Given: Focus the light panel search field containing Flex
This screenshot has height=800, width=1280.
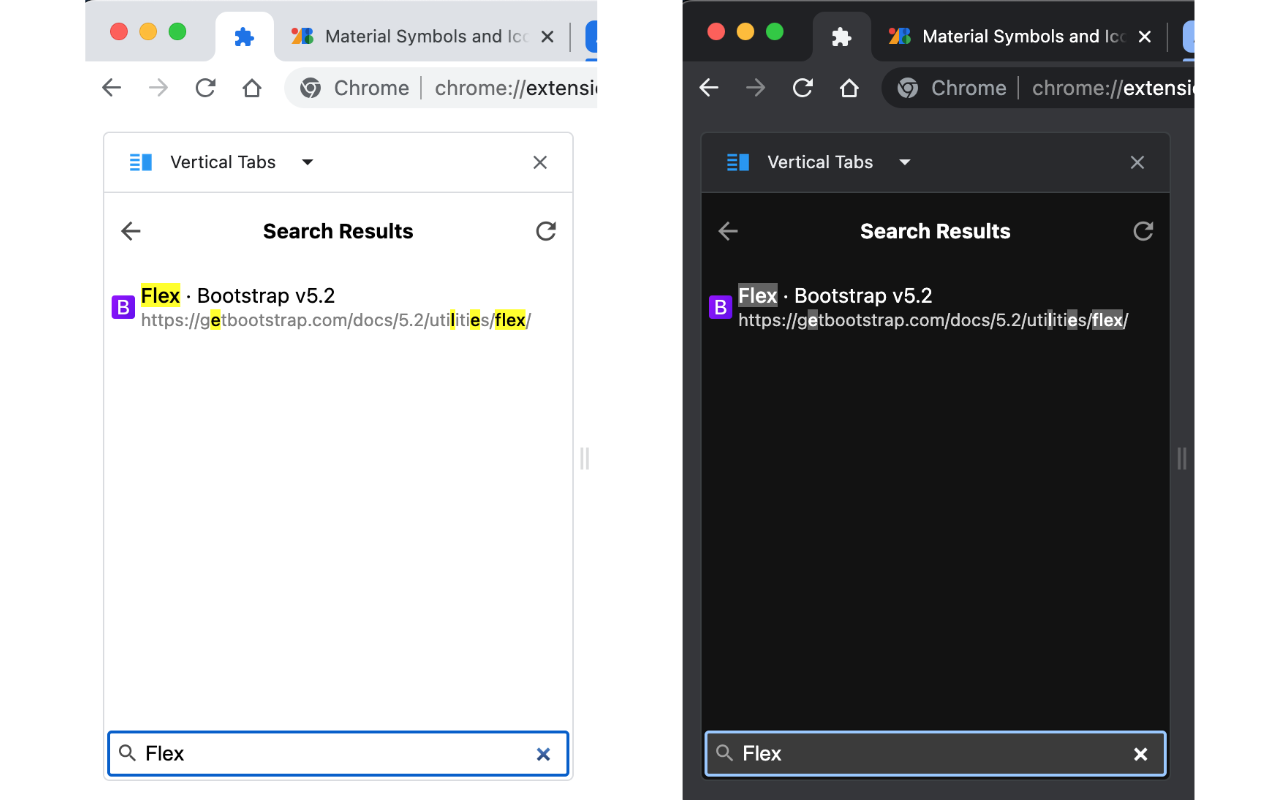Looking at the screenshot, I should tap(338, 754).
